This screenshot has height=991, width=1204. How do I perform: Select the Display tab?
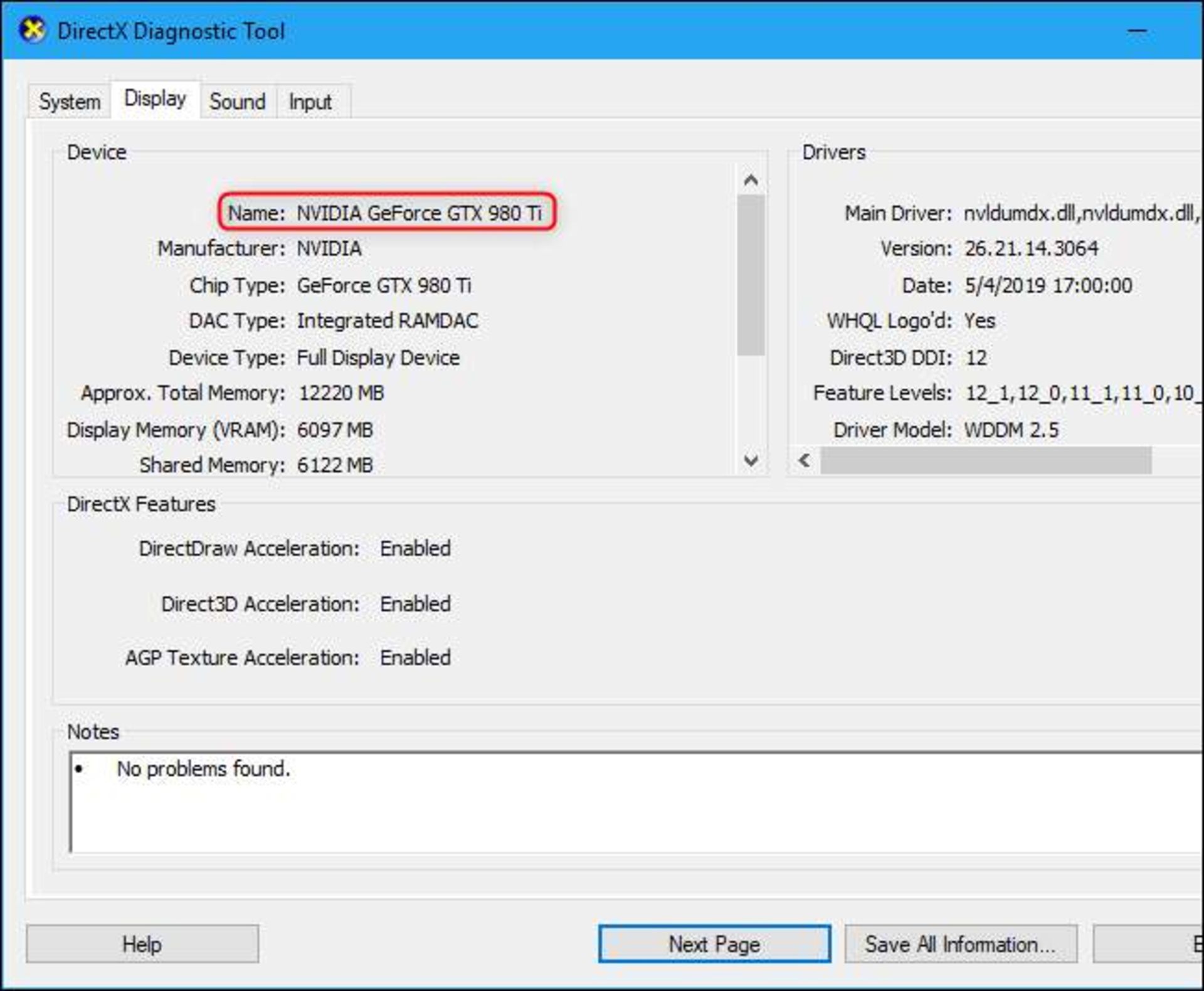(155, 99)
